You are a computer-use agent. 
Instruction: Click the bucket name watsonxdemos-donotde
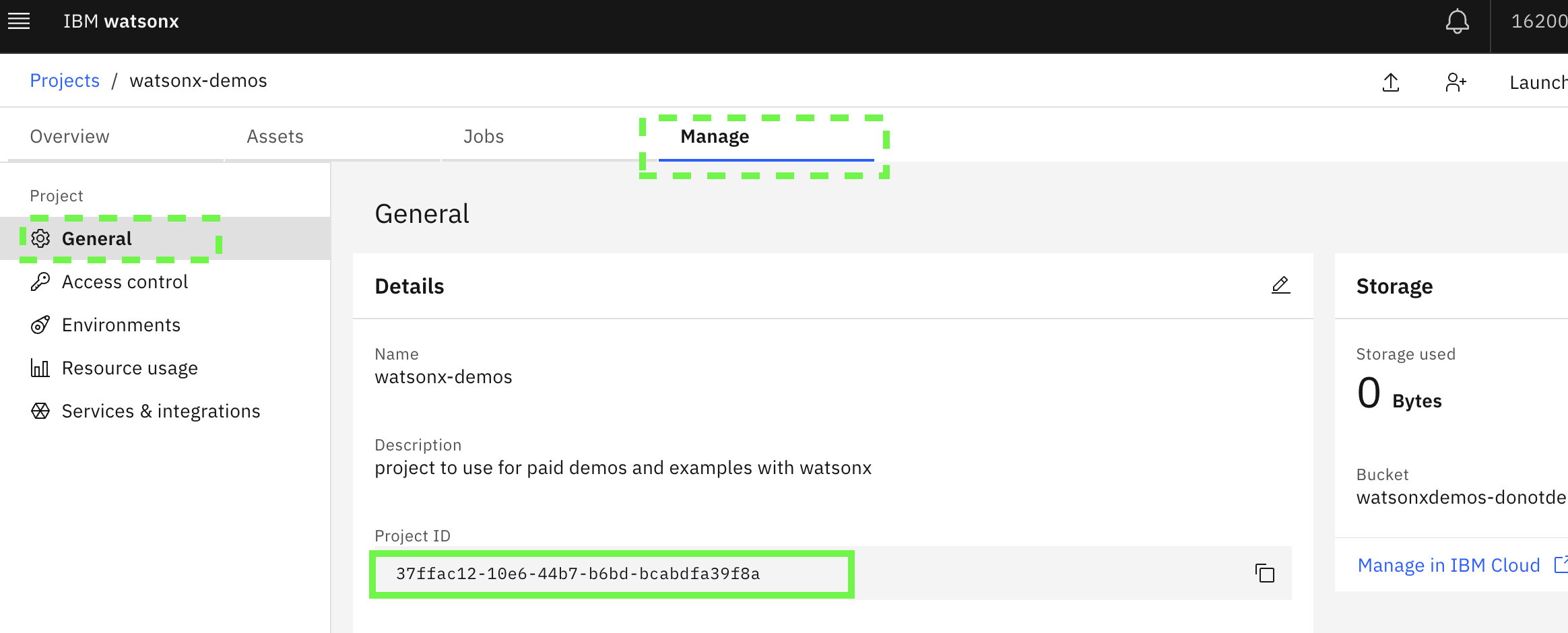[x=1462, y=497]
